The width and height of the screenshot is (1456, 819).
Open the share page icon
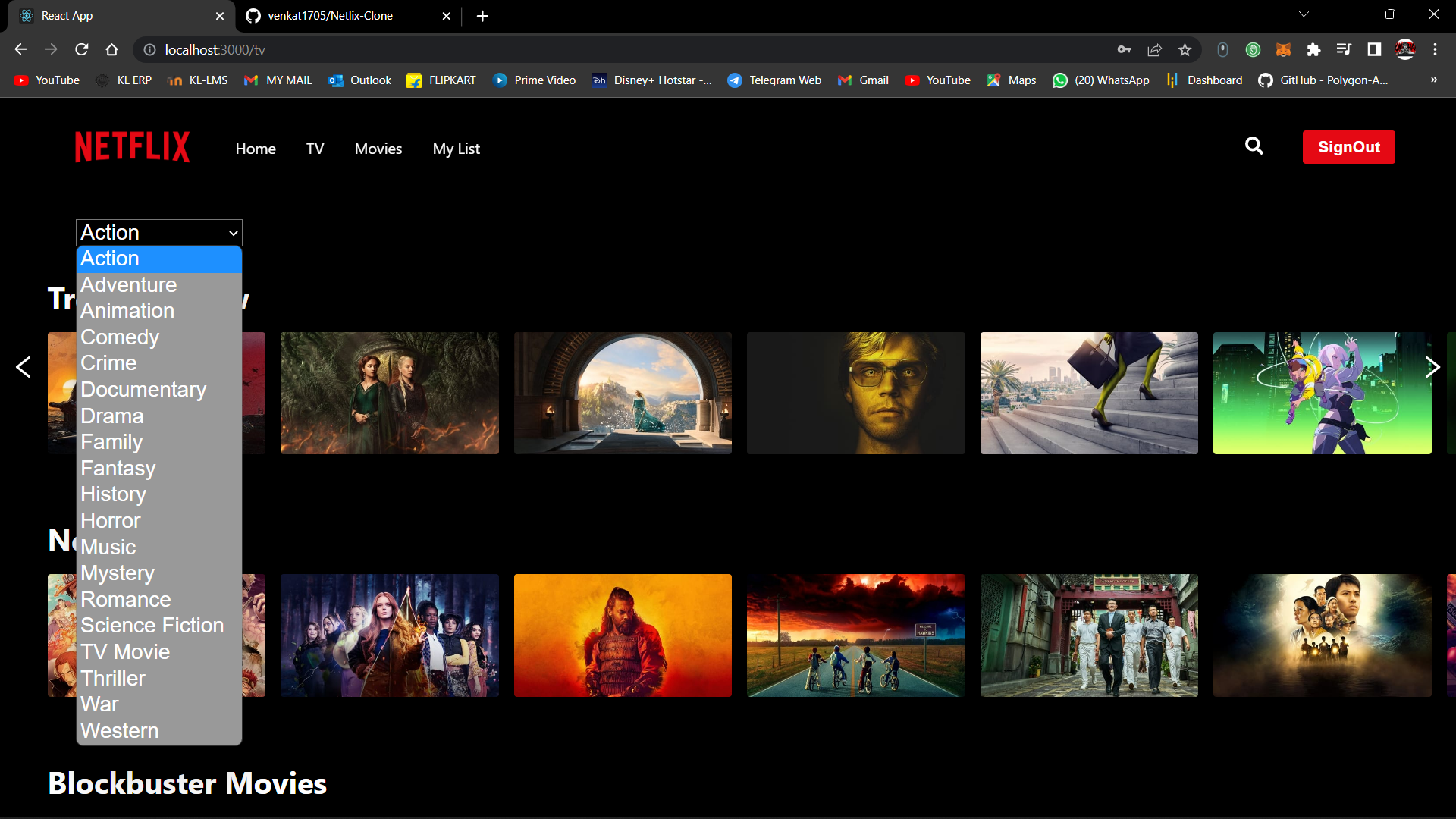point(1154,49)
